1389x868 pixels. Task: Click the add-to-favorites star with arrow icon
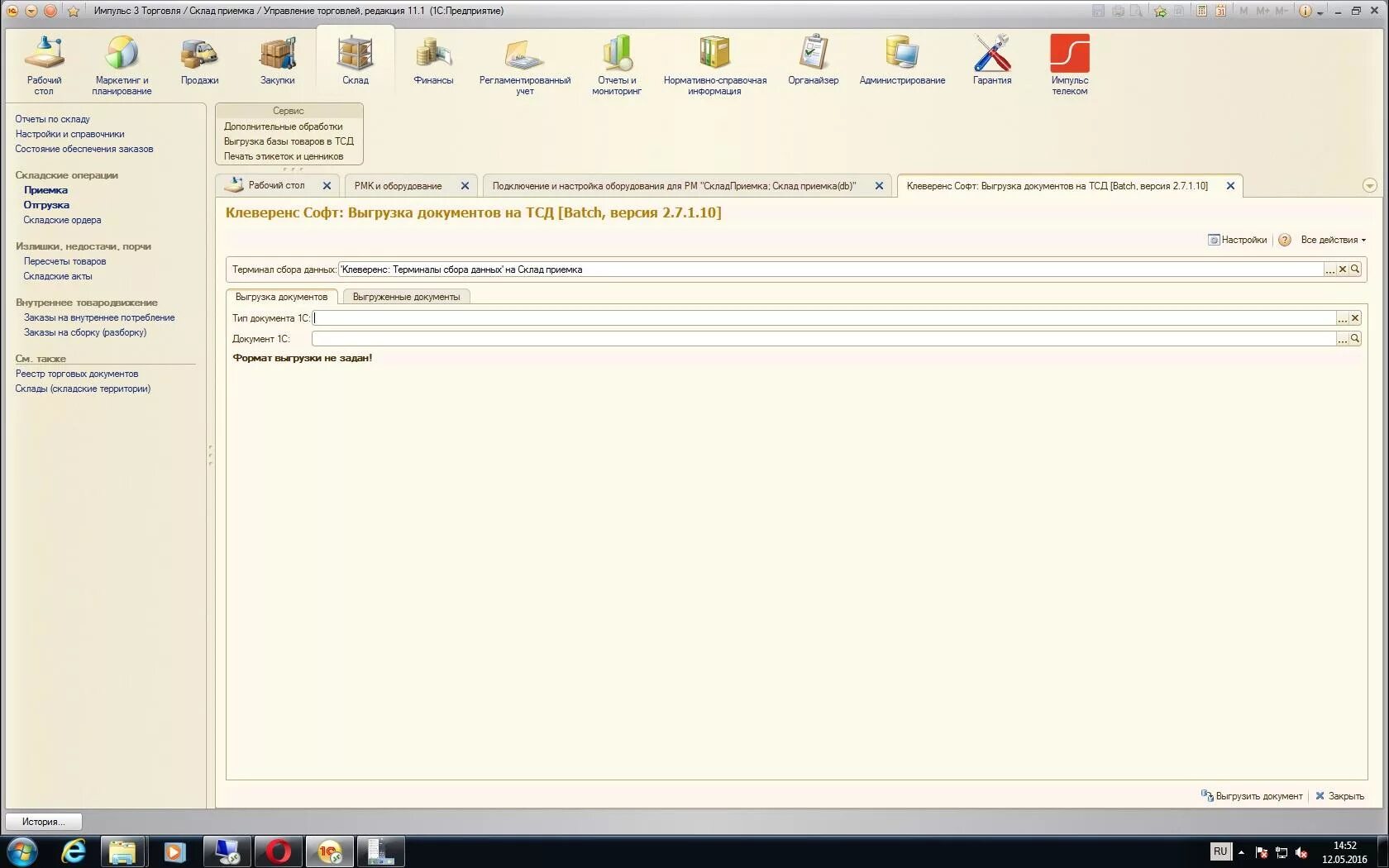[x=1161, y=11]
